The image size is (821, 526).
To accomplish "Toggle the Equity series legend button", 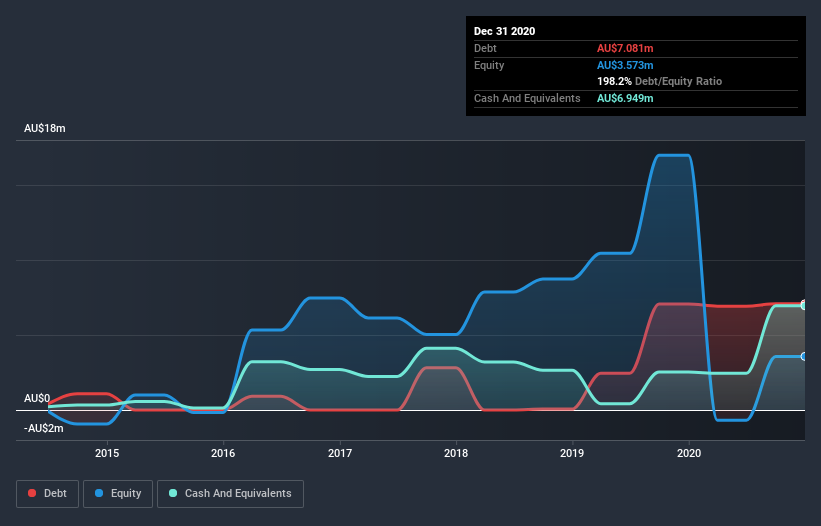I will 118,494.
